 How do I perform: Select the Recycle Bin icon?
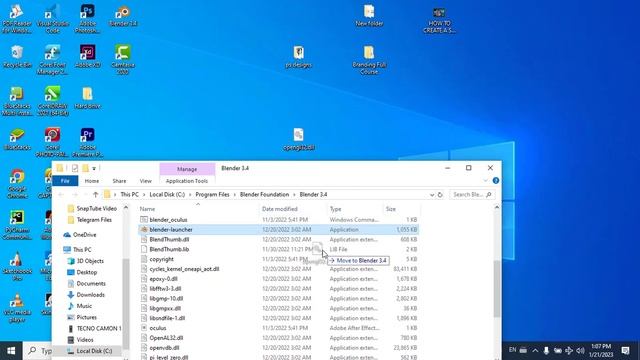[17, 56]
